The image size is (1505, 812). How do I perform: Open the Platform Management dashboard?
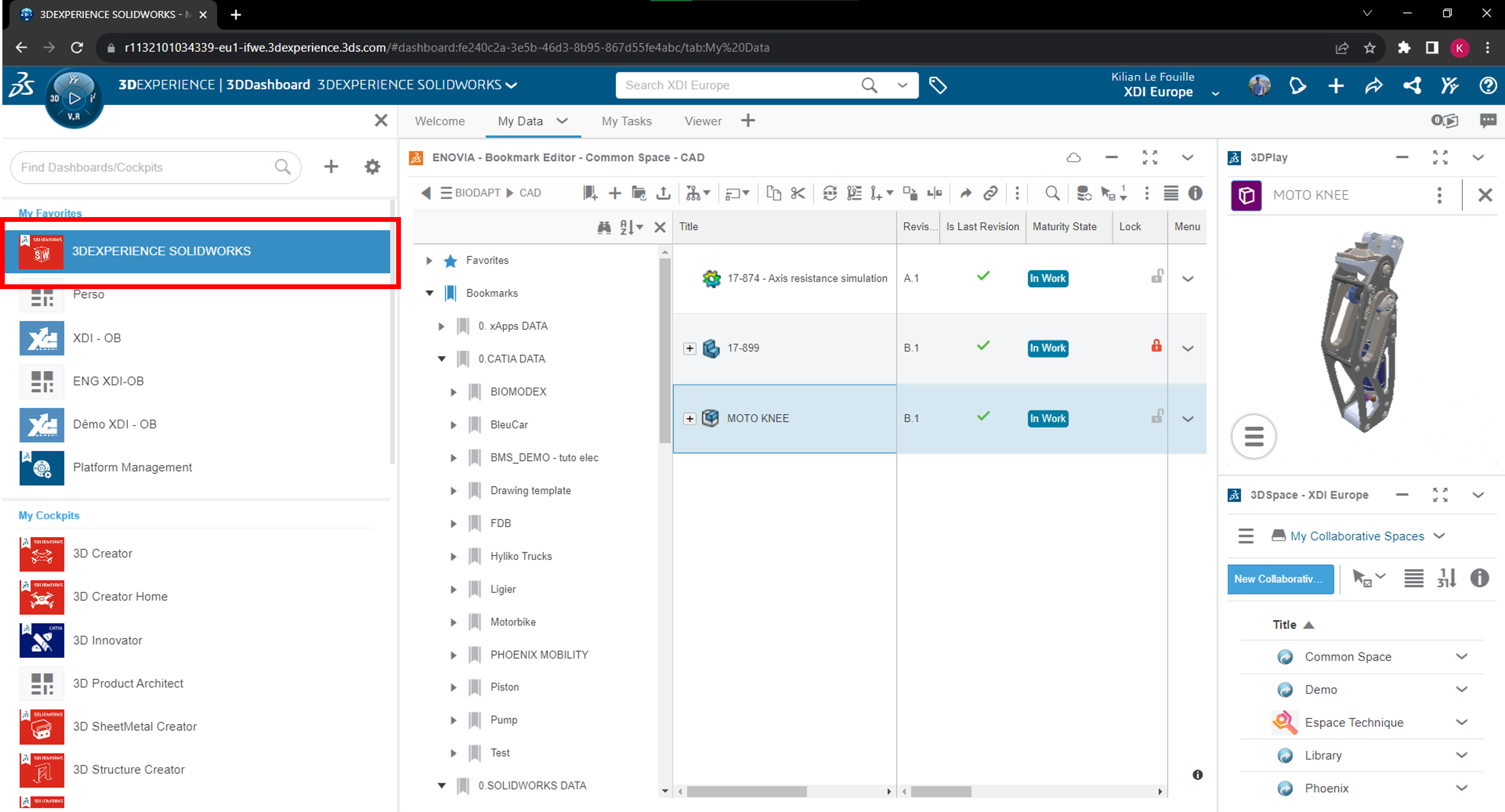(x=132, y=467)
